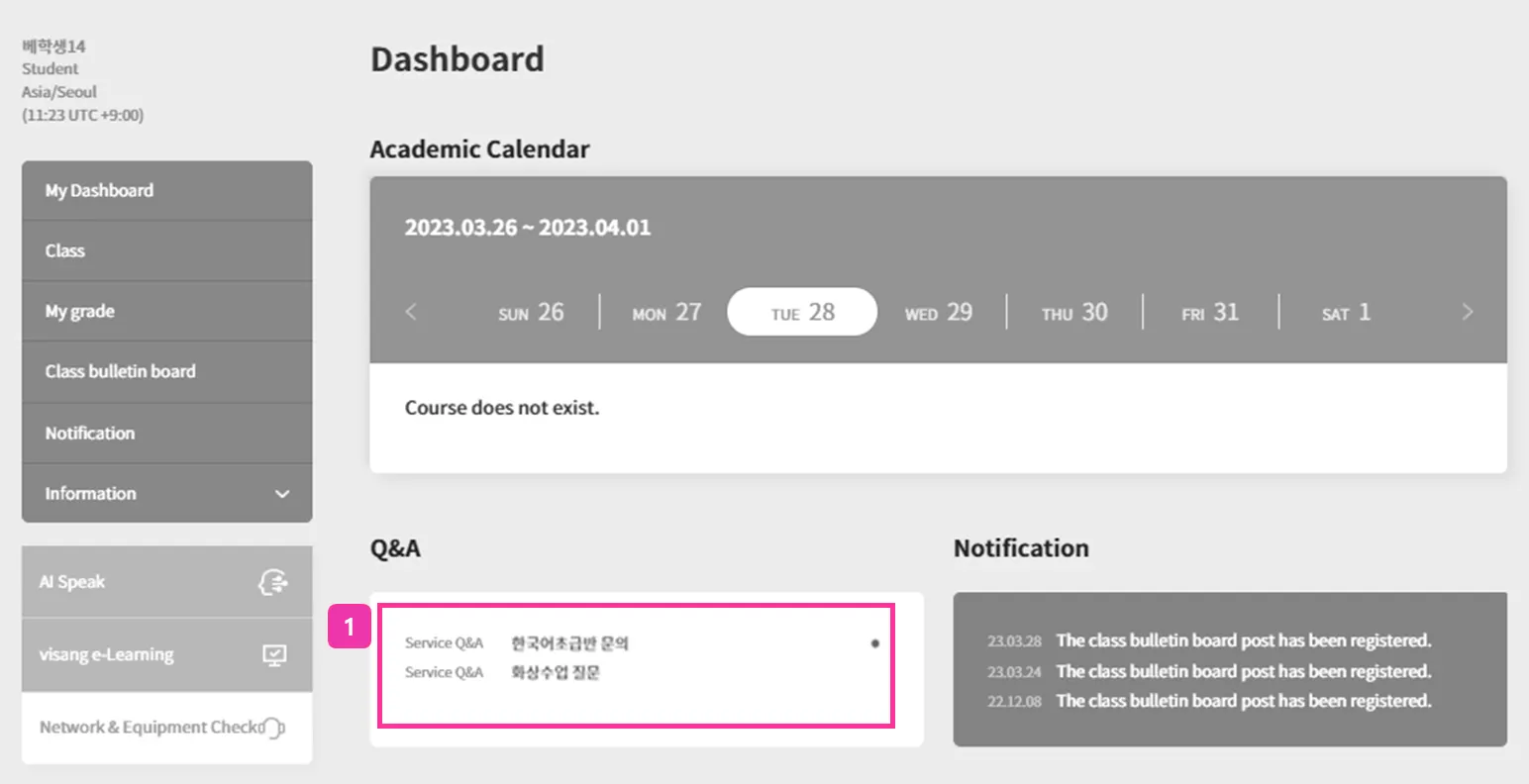Screen dimensions: 1529x784
Task: Click the visang e-Learning monitor icon
Action: click(274, 655)
